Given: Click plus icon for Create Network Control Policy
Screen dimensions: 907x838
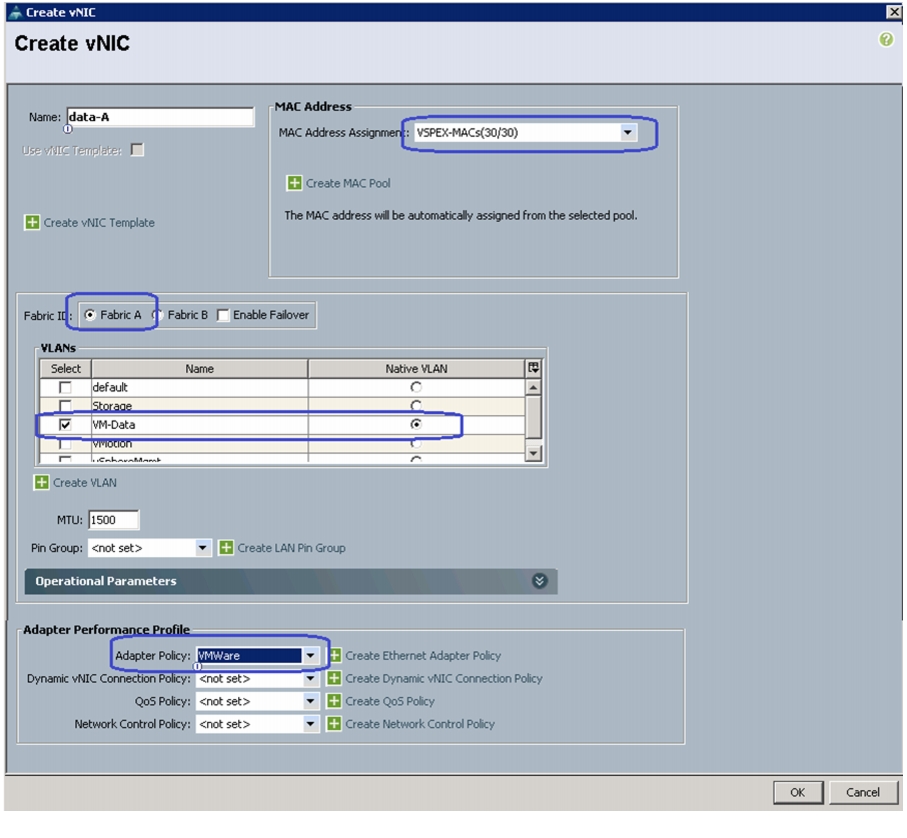Looking at the screenshot, I should pyautogui.click(x=334, y=723).
